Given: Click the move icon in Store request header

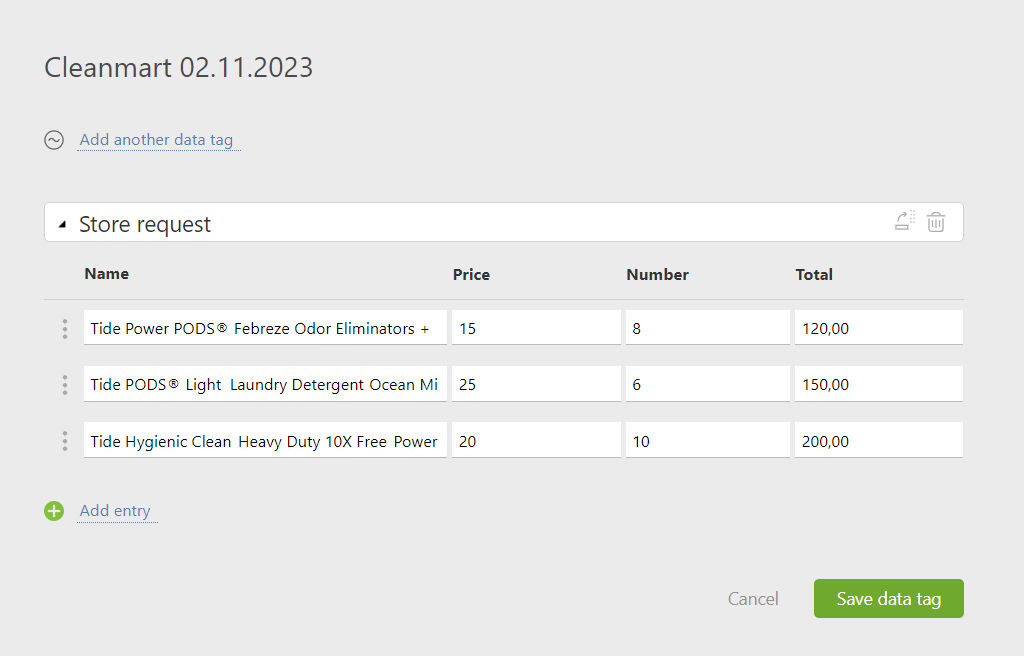Looking at the screenshot, I should (904, 221).
